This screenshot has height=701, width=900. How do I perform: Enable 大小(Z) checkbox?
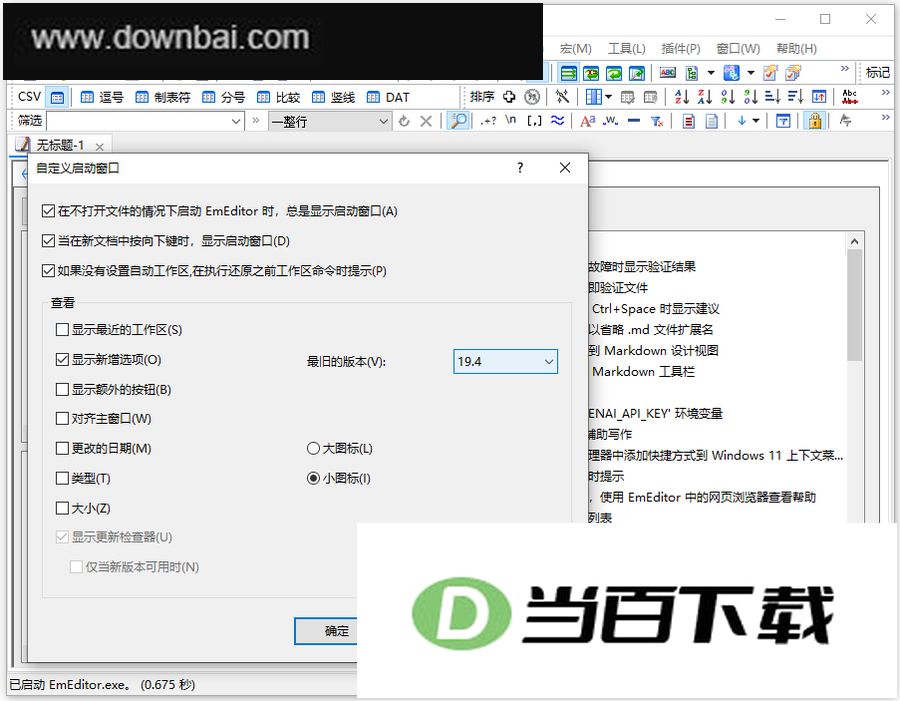(62, 508)
